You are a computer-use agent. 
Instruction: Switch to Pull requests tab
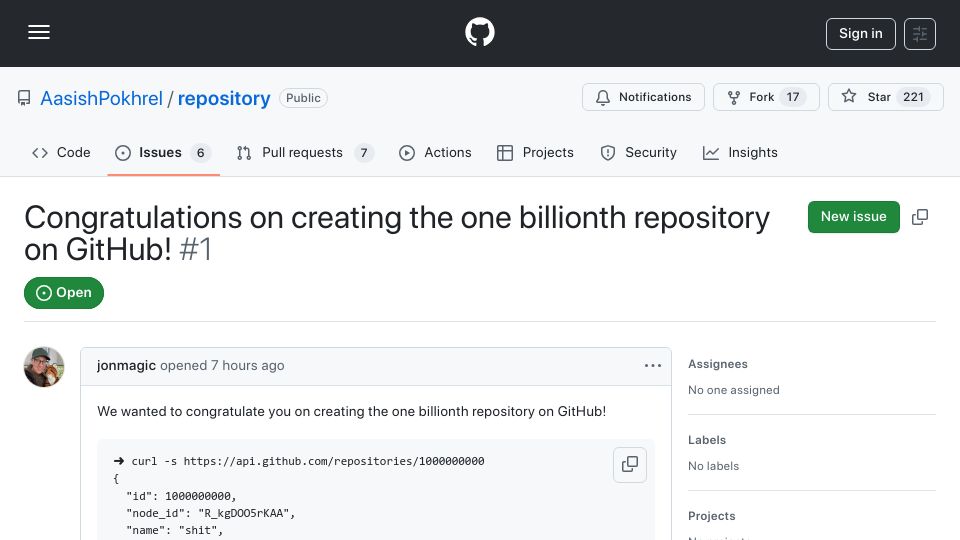pyautogui.click(x=305, y=152)
